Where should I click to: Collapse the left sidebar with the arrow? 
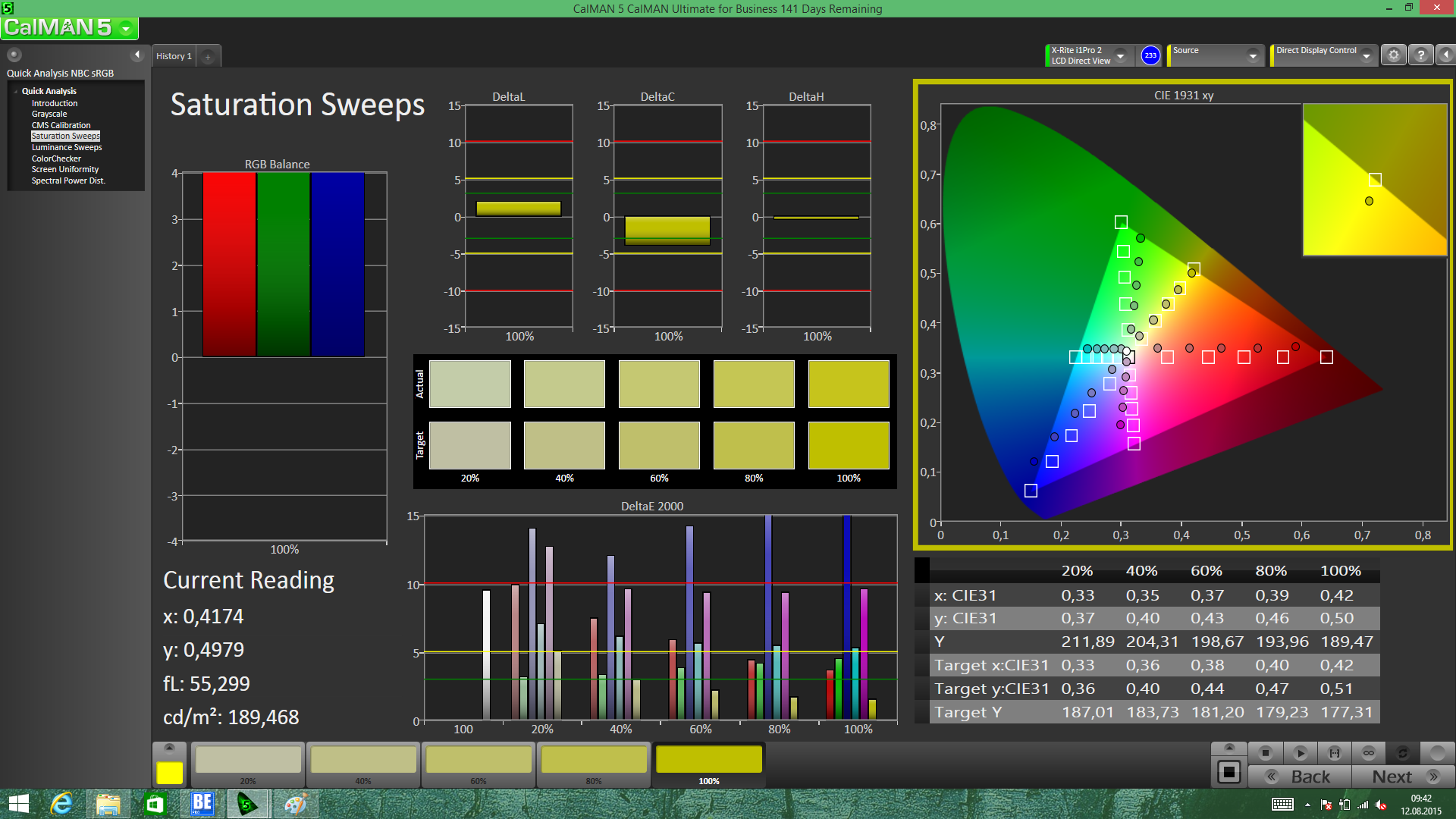click(137, 55)
